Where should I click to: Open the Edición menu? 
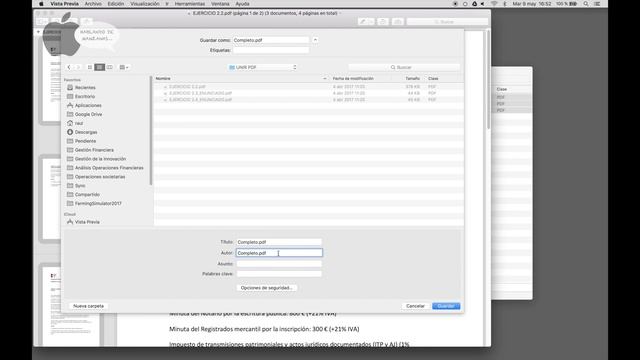click(116, 4)
